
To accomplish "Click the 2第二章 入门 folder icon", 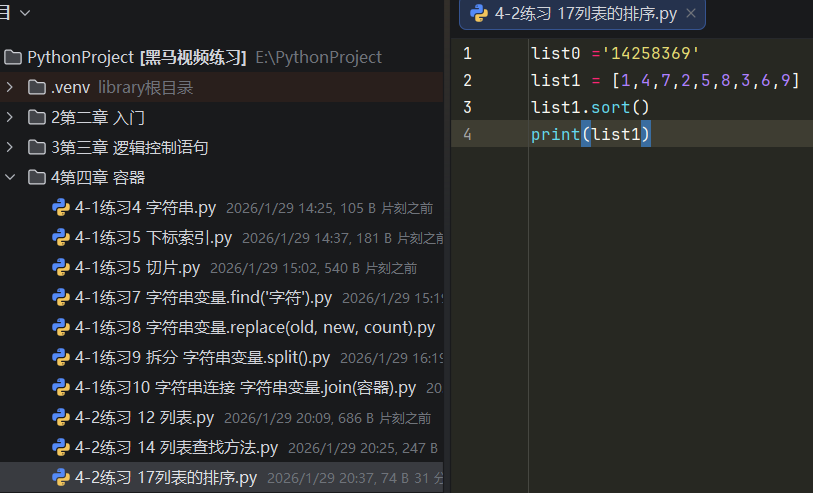I will [36, 117].
